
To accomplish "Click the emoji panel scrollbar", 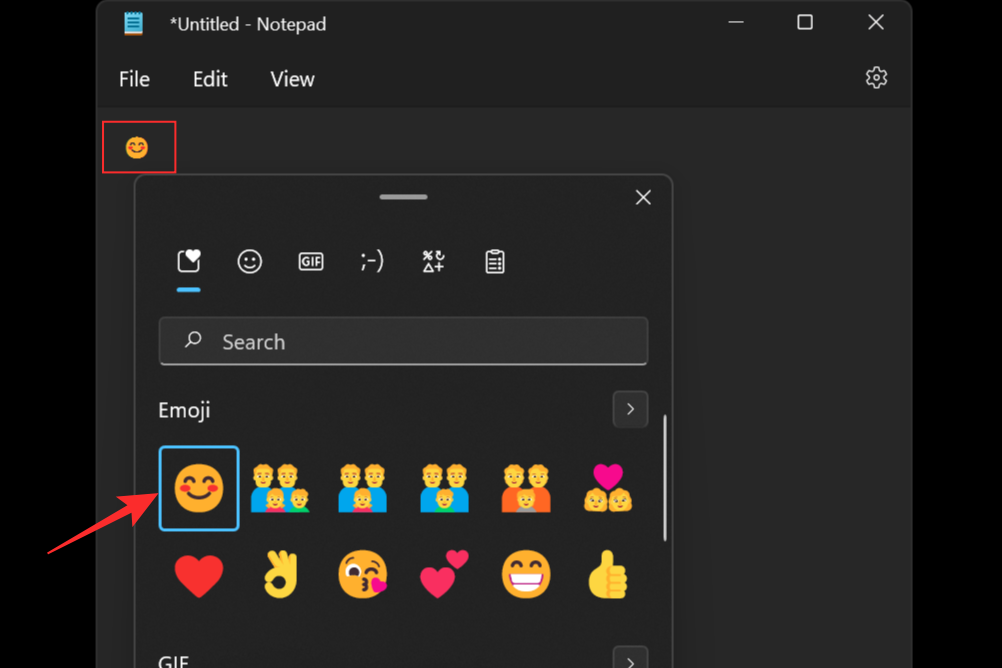I will point(665,478).
